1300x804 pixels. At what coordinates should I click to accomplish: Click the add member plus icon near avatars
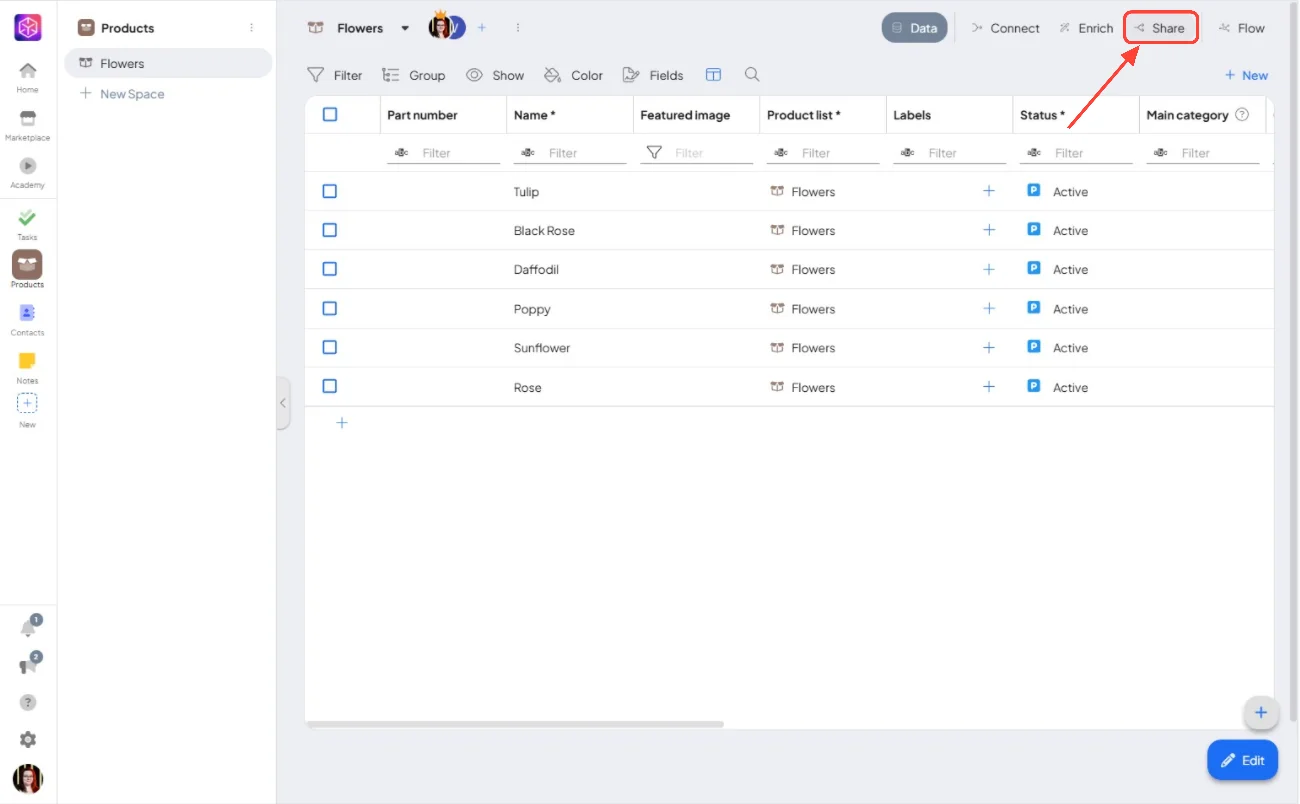[x=481, y=28]
